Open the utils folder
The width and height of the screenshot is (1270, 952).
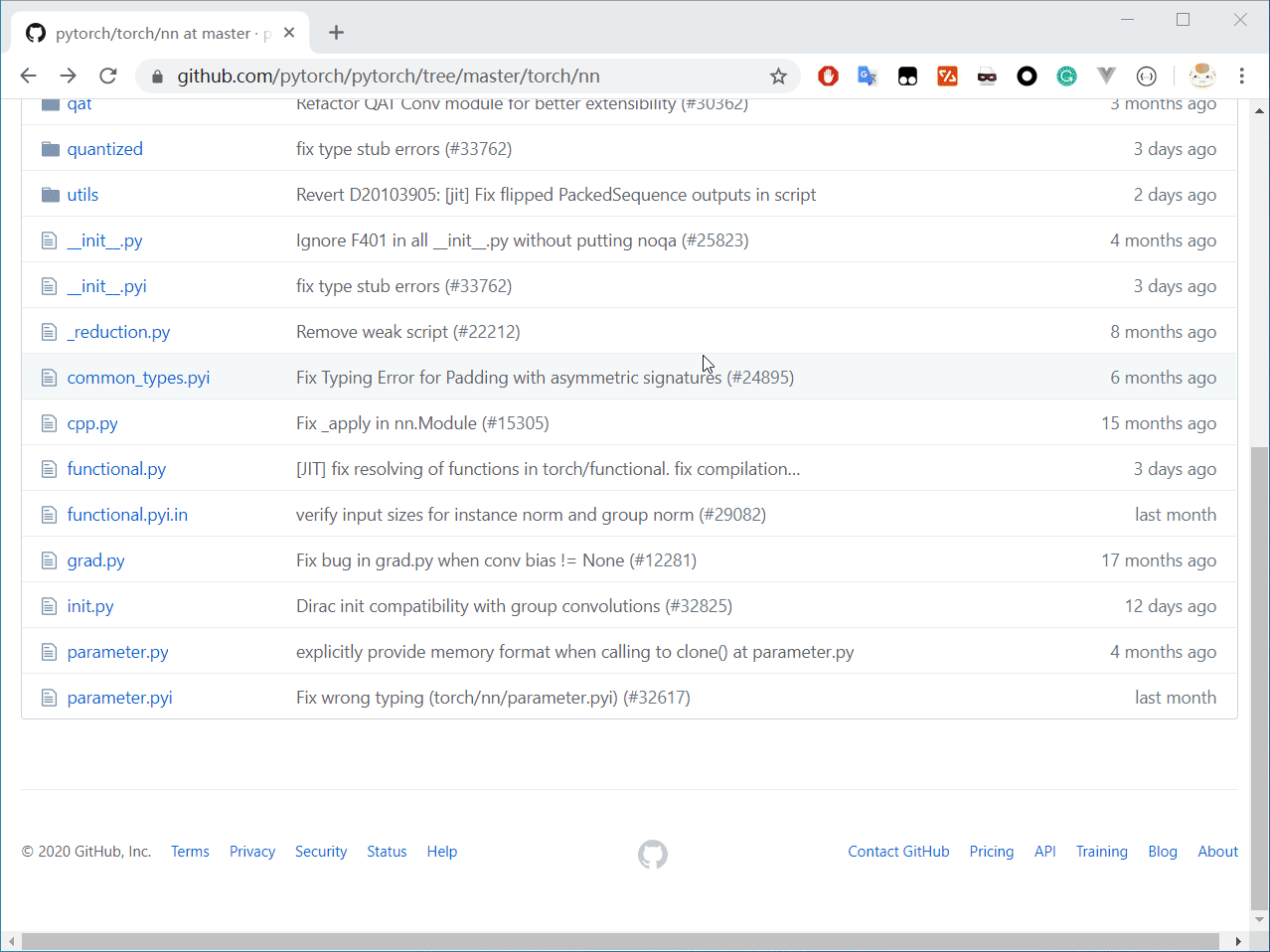[82, 195]
